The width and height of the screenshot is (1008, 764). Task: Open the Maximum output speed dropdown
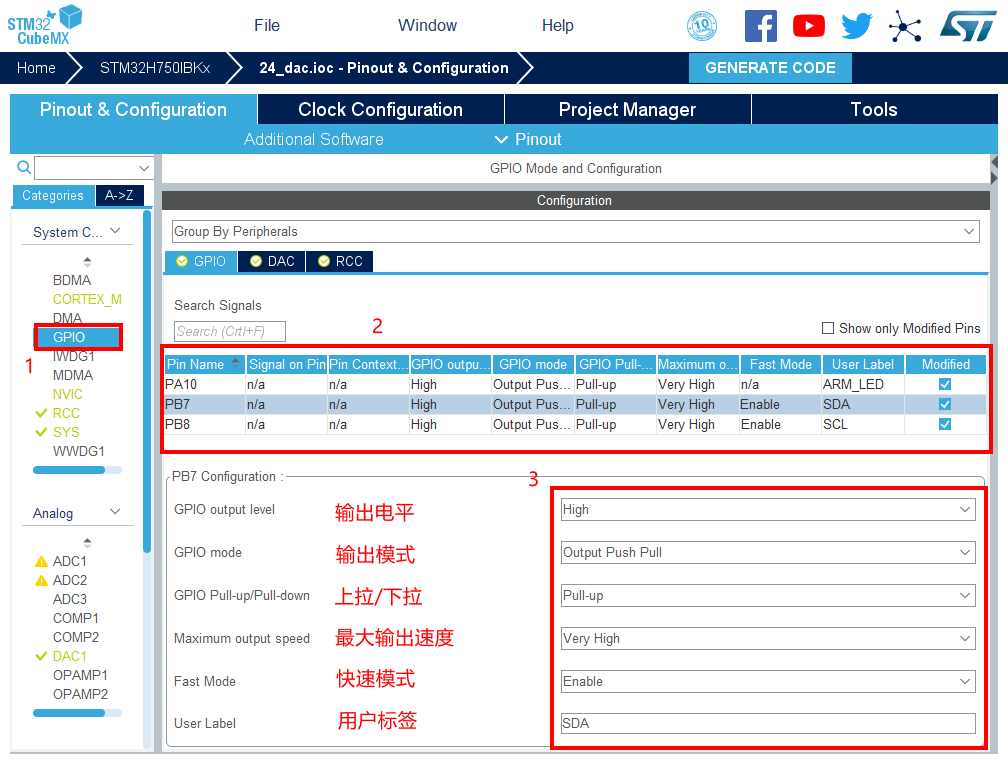(x=767, y=638)
